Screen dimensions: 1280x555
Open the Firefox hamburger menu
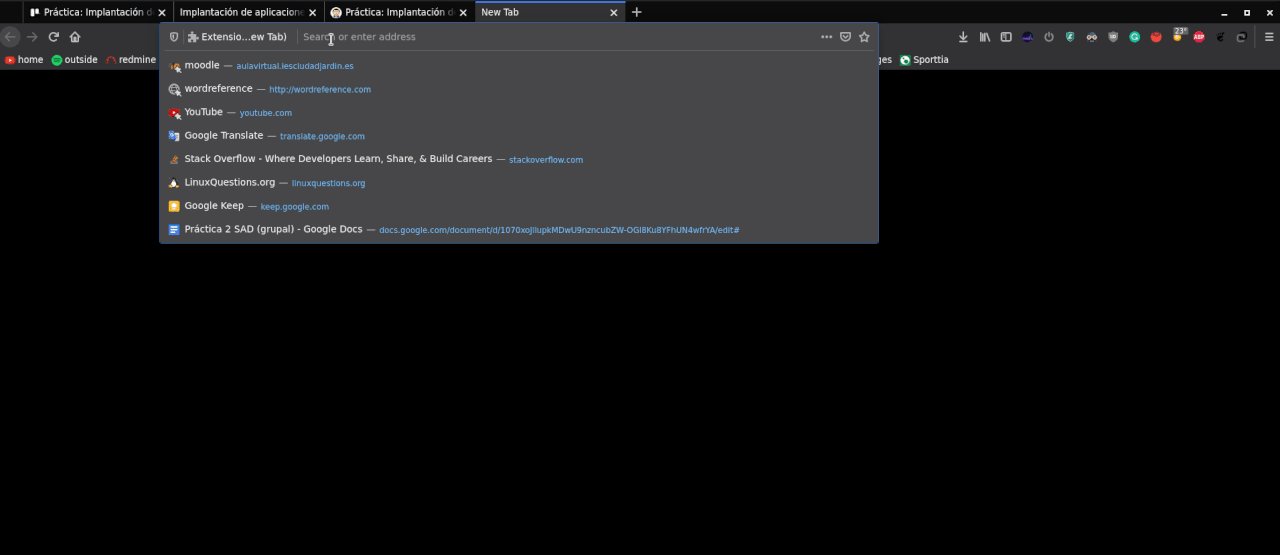(1269, 37)
